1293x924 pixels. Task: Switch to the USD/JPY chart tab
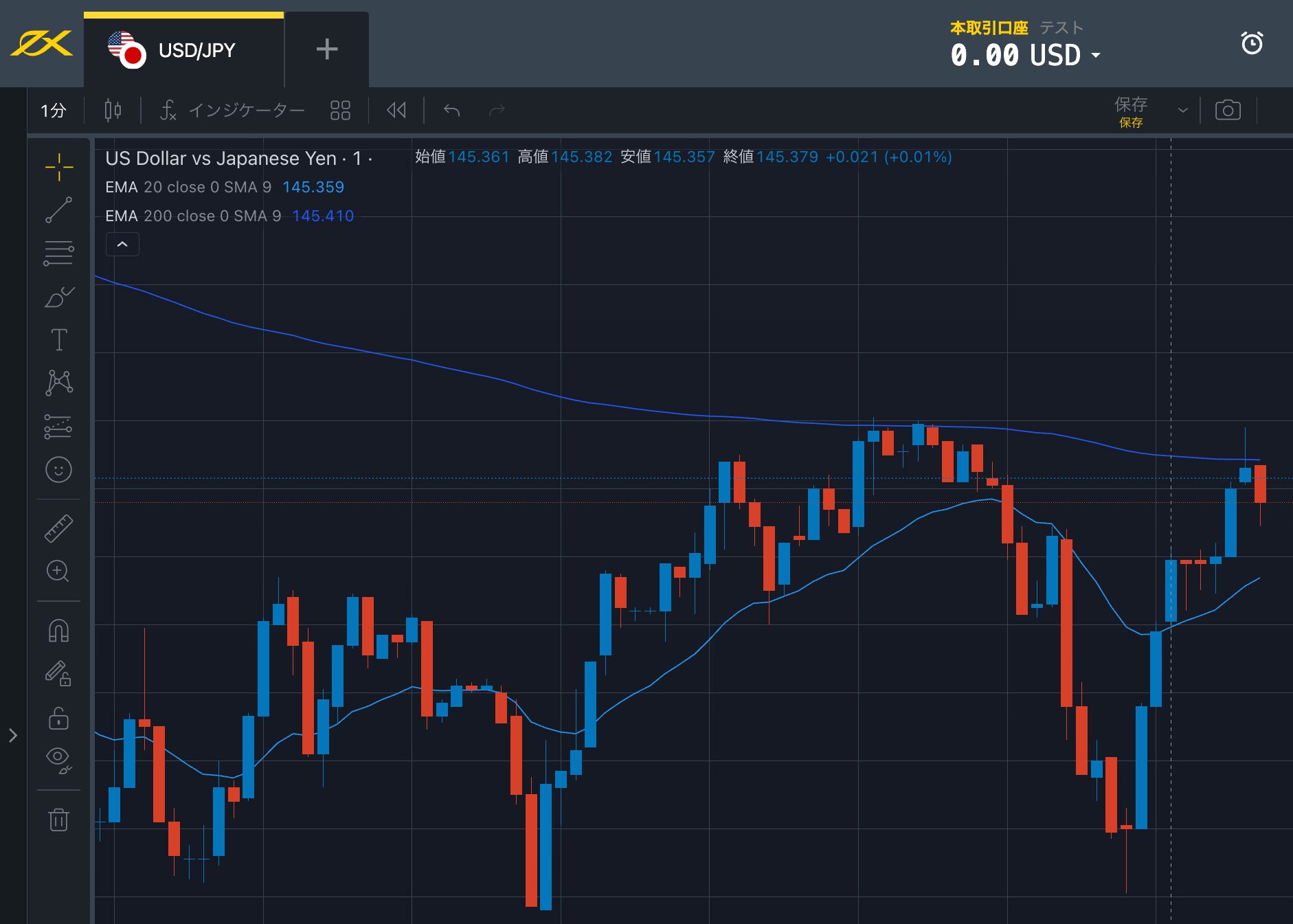point(183,50)
